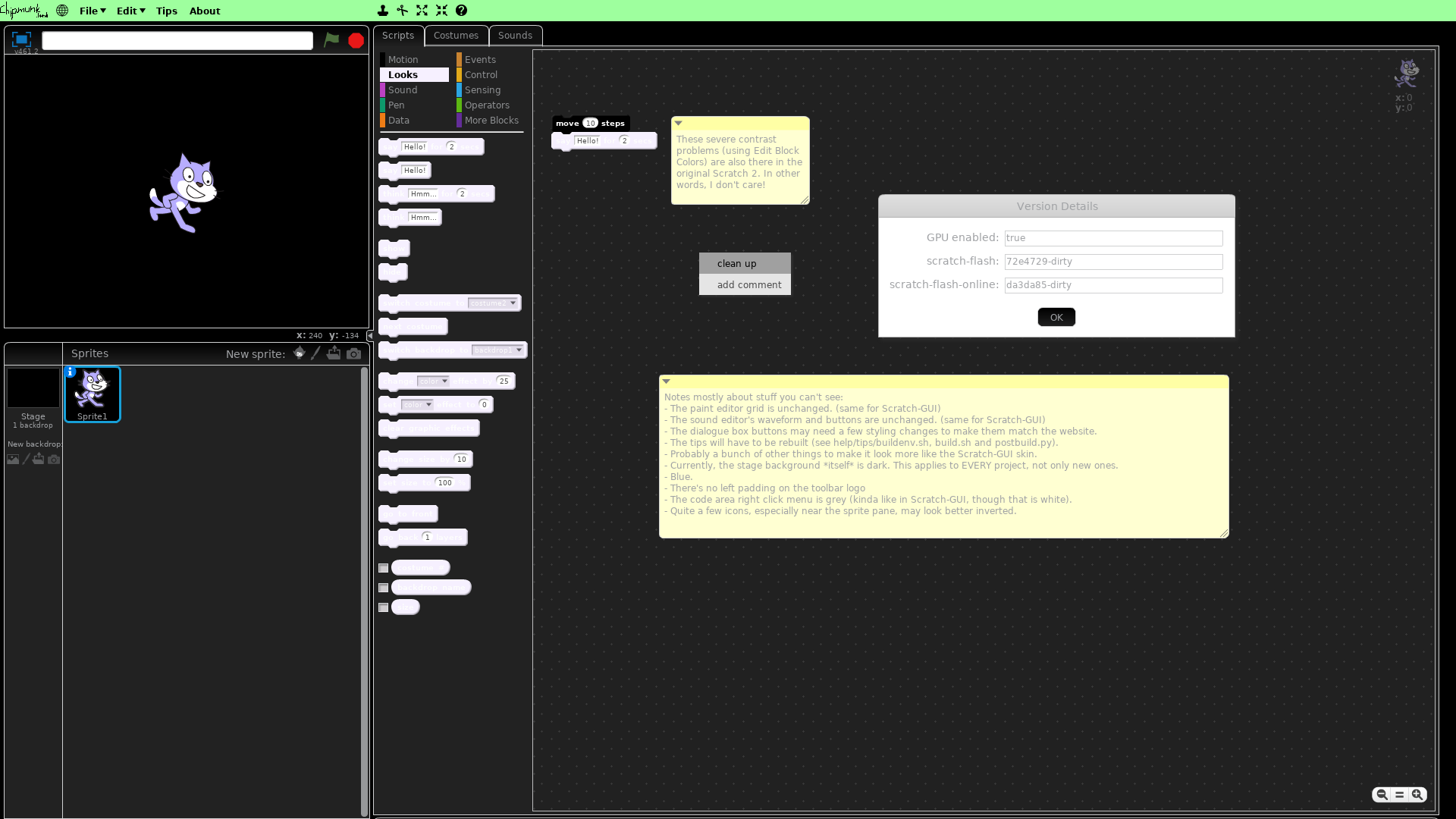Click the scratch-flash version field
The width and height of the screenshot is (1456, 819).
click(1113, 262)
